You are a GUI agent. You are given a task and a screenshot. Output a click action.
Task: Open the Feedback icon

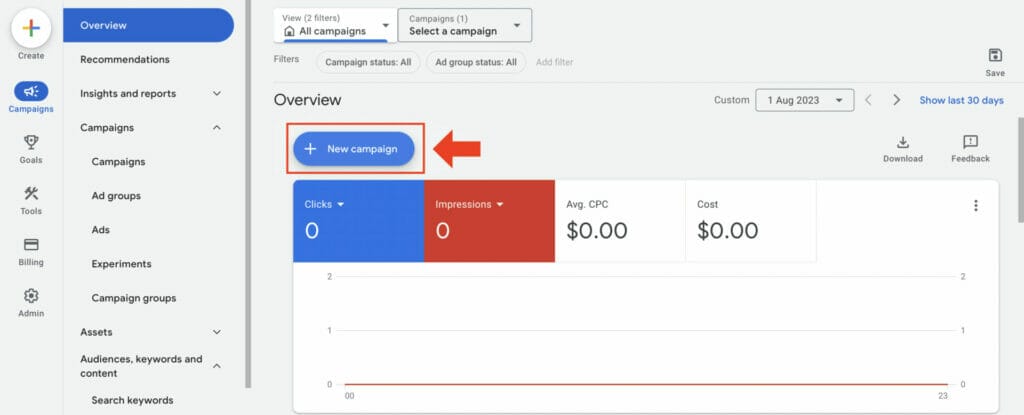point(970,142)
